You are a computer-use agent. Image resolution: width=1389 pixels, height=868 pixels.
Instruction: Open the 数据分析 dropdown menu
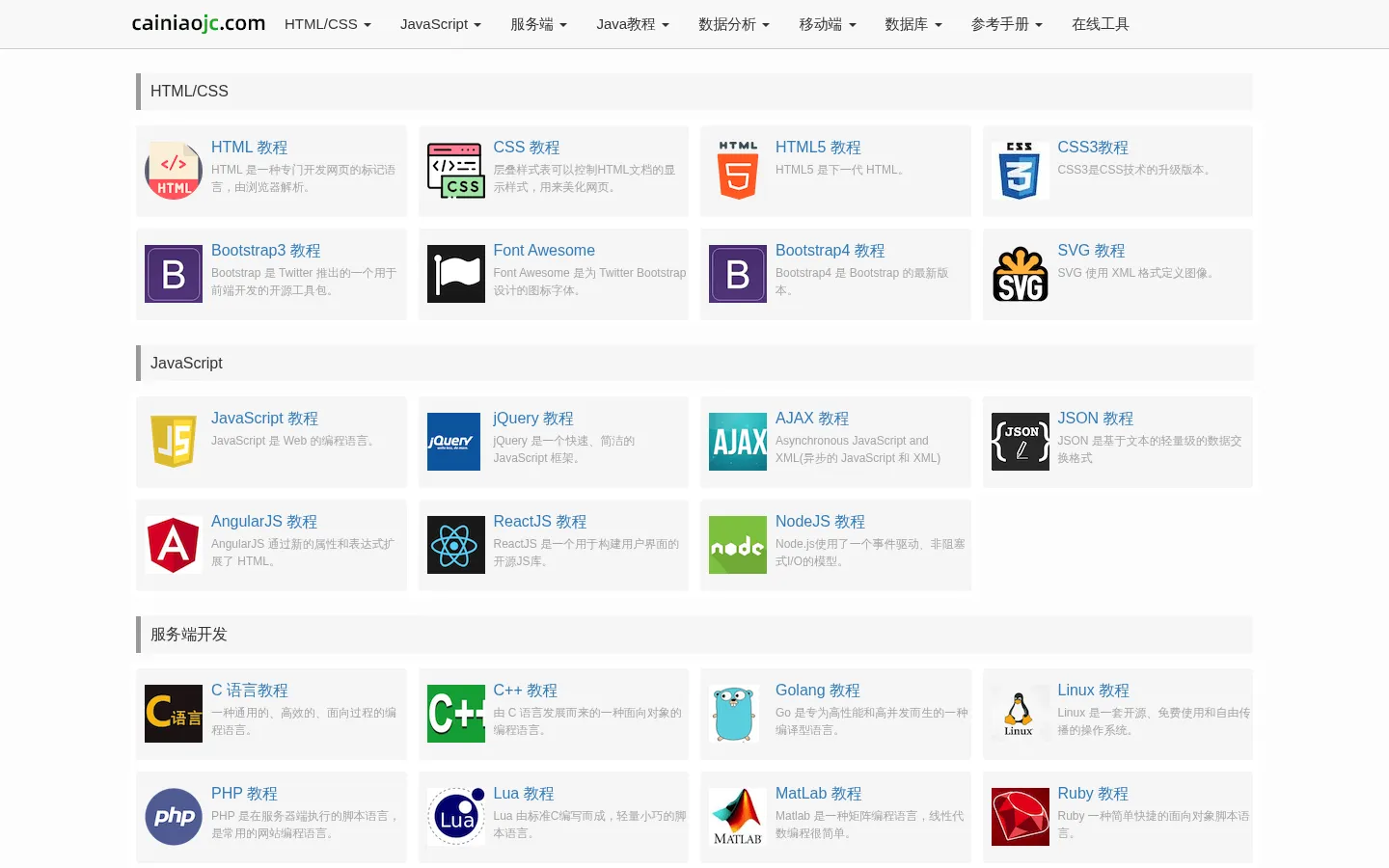pos(734,24)
